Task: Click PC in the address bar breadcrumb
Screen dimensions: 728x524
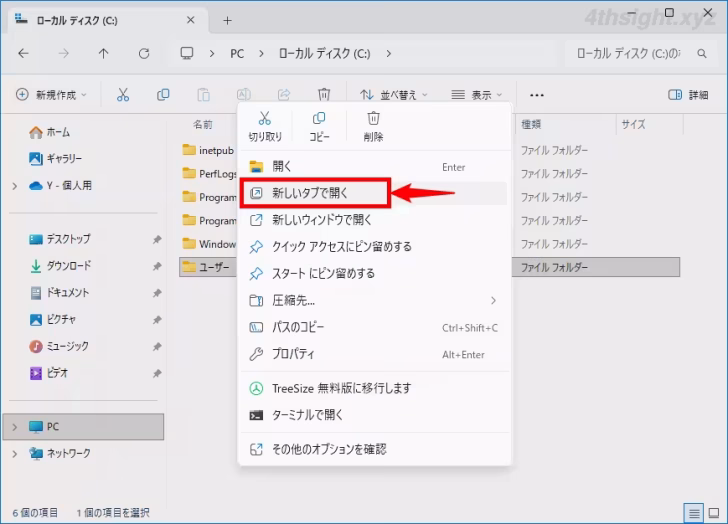Action: (237, 54)
